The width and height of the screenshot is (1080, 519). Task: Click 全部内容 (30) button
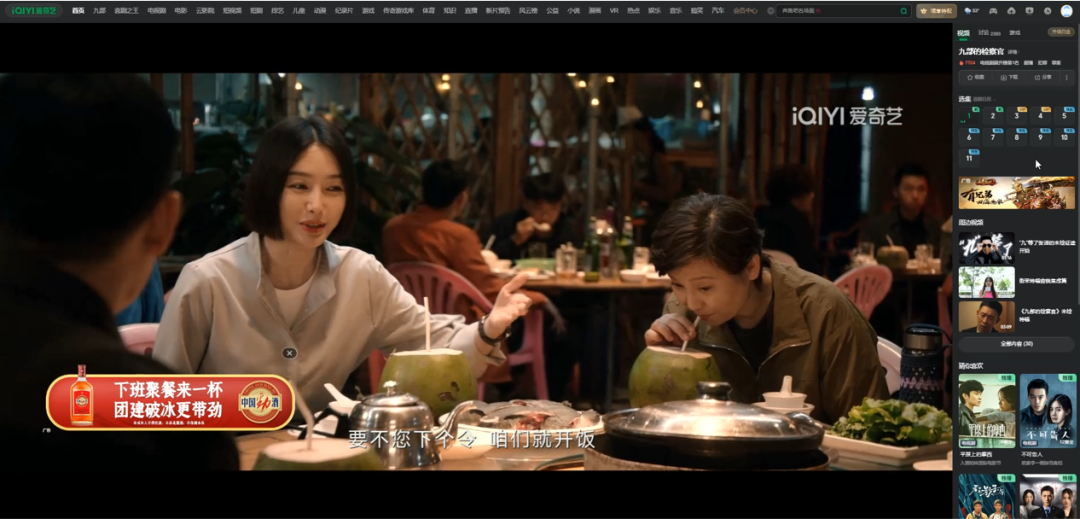(1016, 343)
